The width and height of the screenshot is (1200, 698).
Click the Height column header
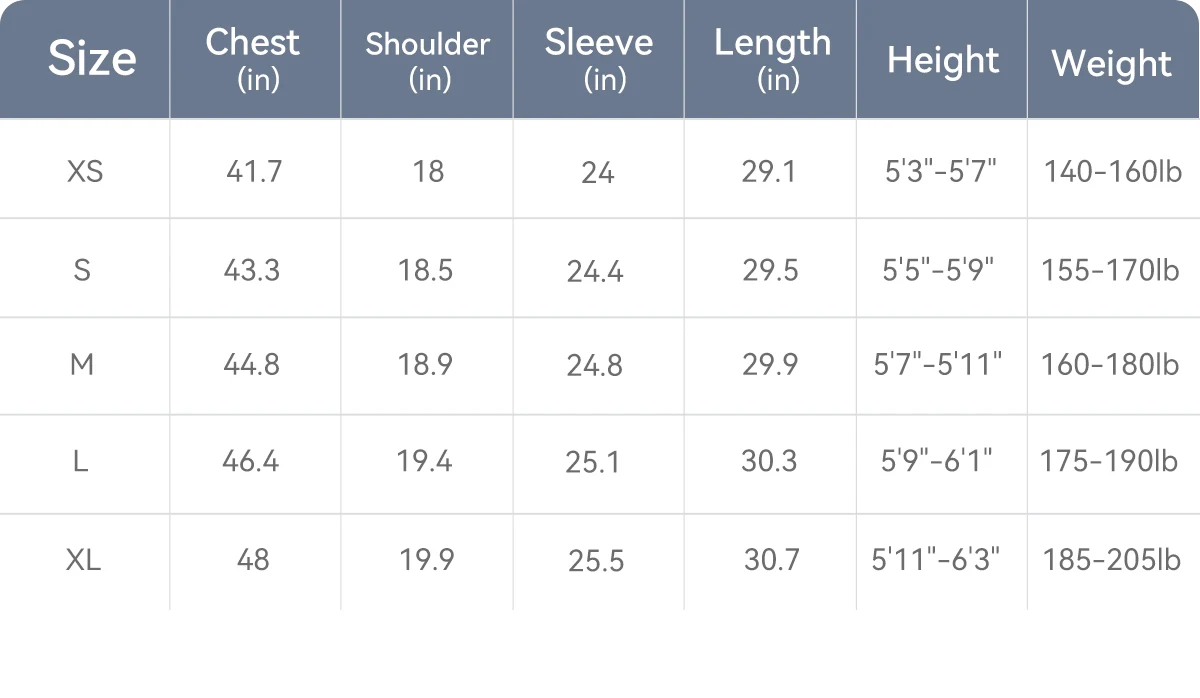[942, 59]
